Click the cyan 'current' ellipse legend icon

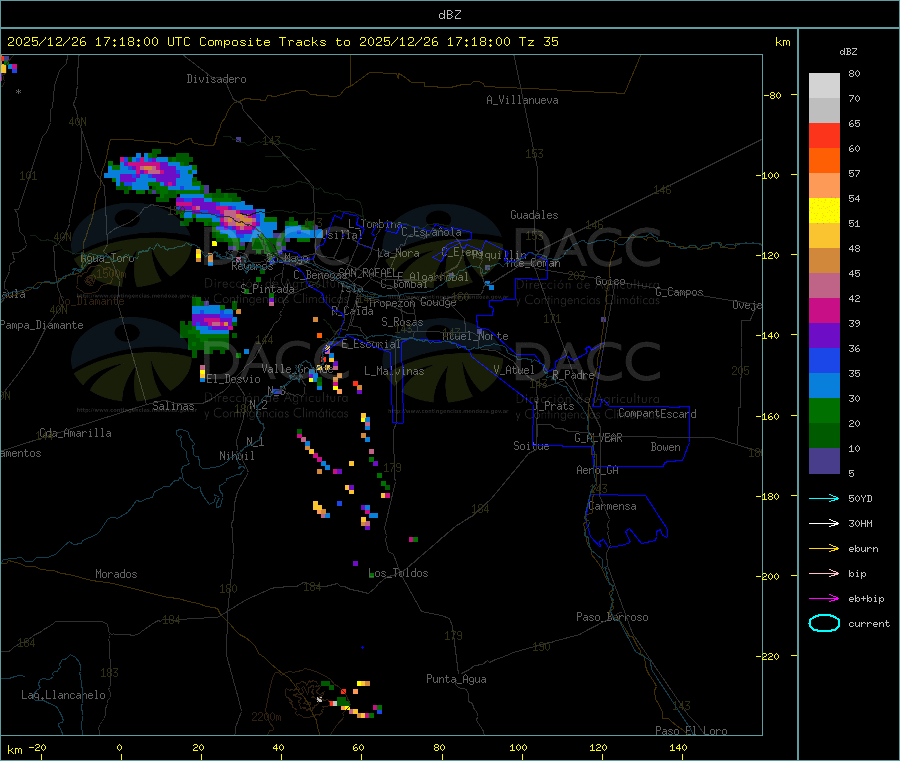824,623
